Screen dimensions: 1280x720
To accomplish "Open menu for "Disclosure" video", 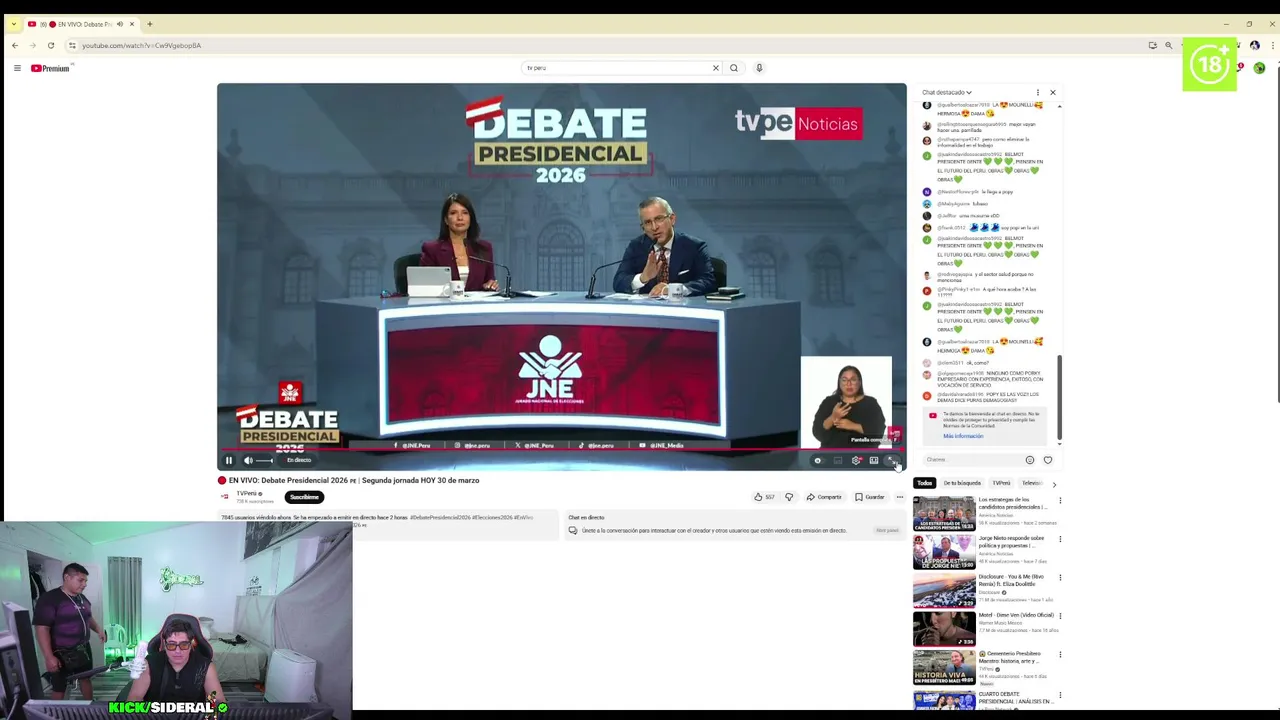I will (1060, 578).
